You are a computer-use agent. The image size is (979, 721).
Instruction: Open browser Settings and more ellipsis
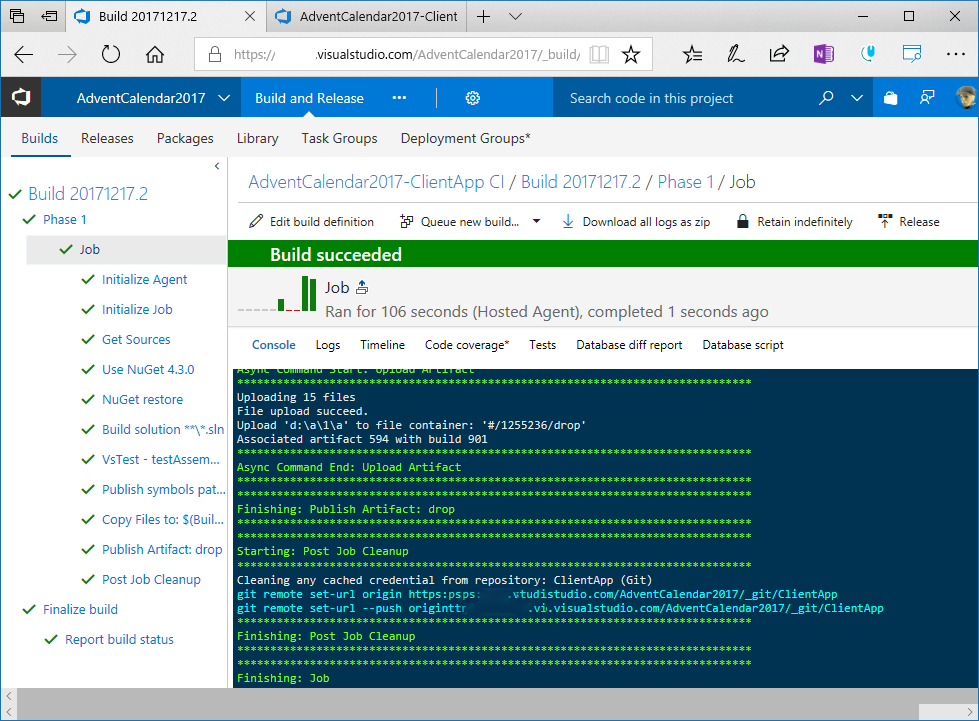coord(955,54)
